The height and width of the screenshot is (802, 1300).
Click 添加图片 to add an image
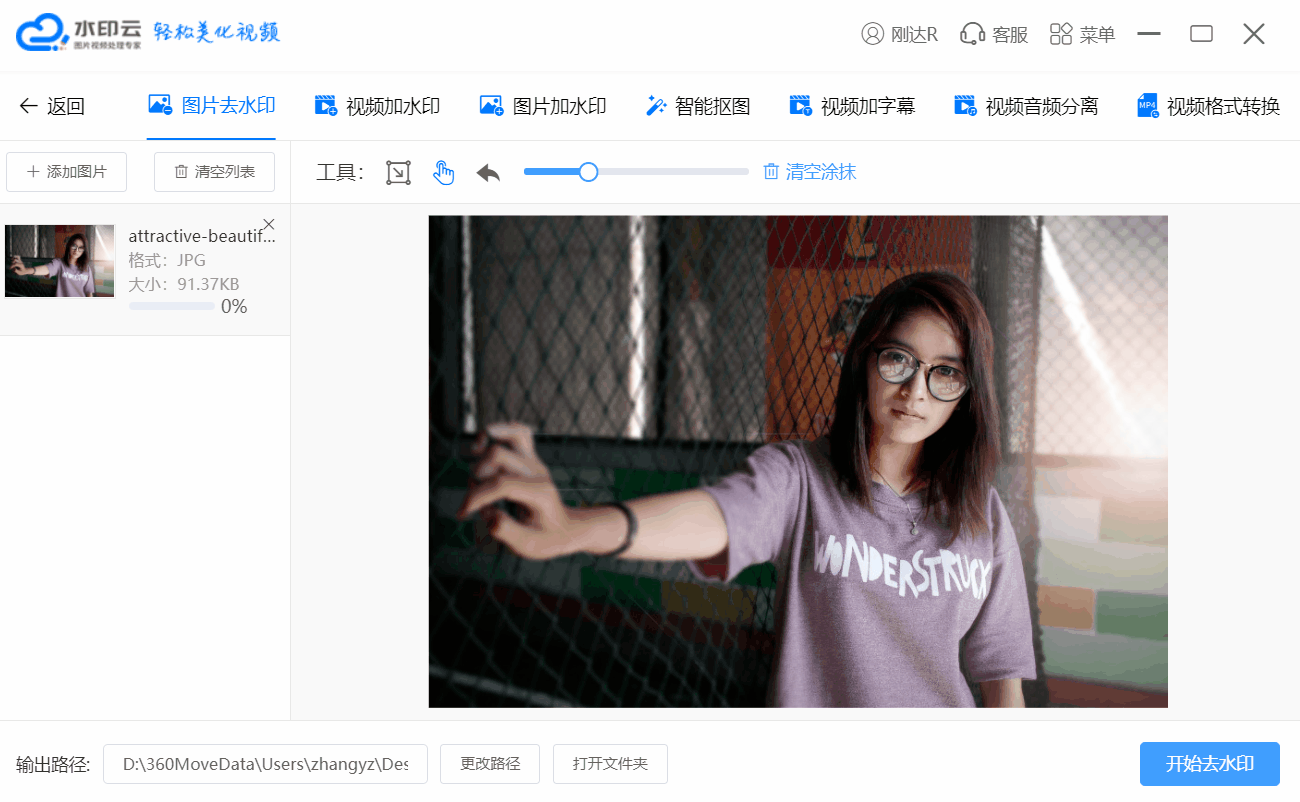click(67, 172)
